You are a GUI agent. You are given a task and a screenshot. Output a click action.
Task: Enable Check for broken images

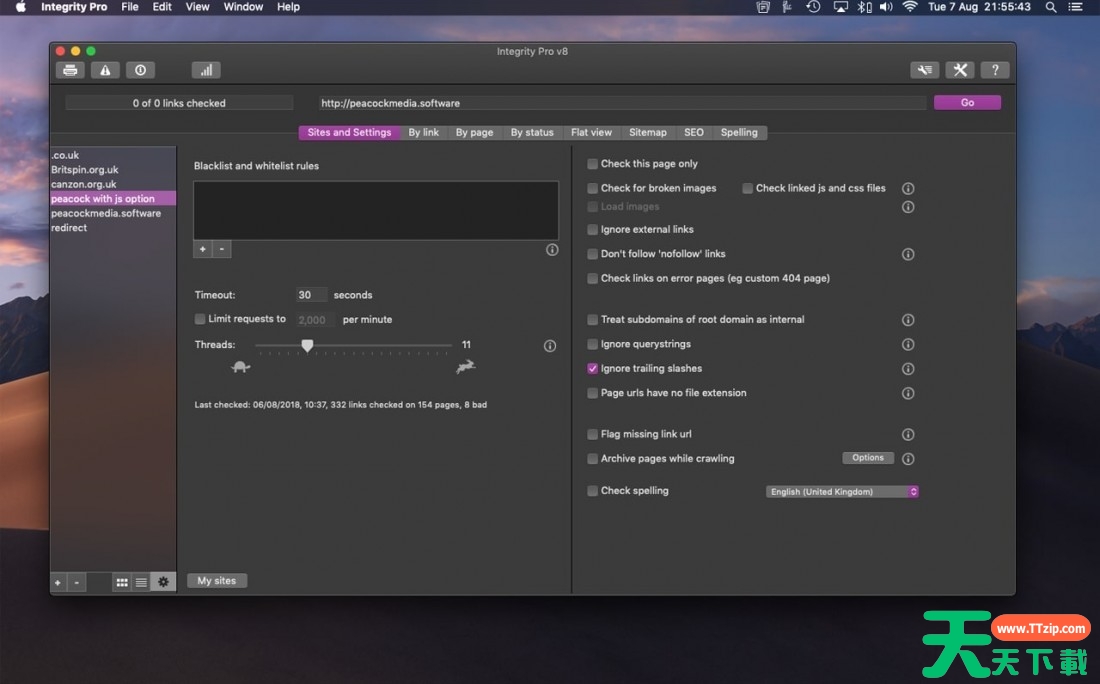pos(592,188)
